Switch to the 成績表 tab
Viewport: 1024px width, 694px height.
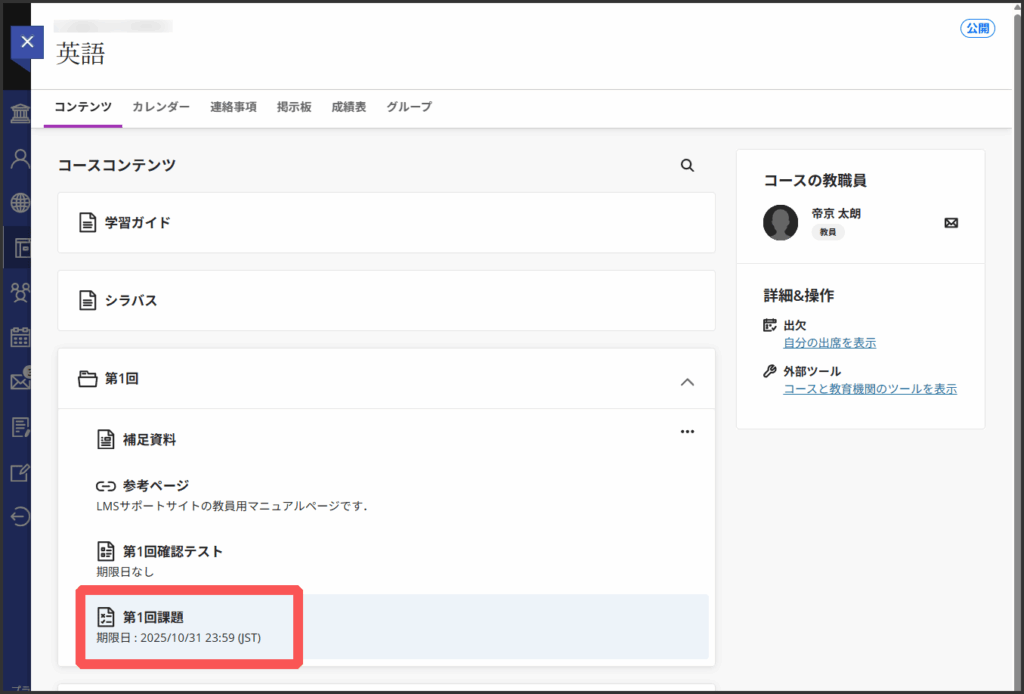[x=348, y=107]
